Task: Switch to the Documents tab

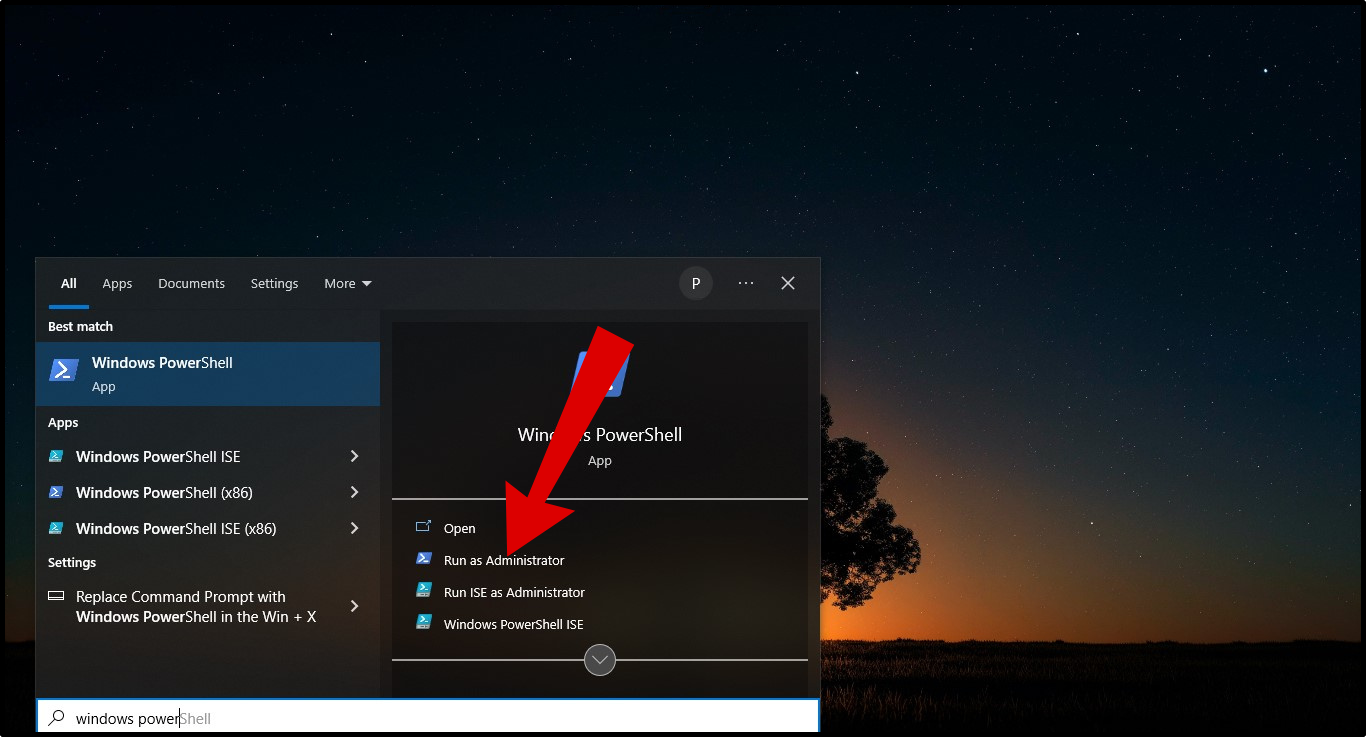Action: coord(191,283)
